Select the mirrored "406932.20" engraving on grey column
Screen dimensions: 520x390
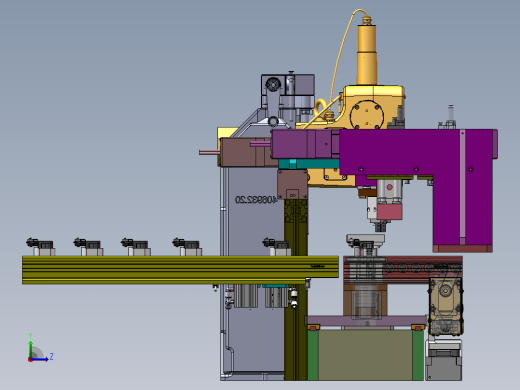(x=256, y=200)
